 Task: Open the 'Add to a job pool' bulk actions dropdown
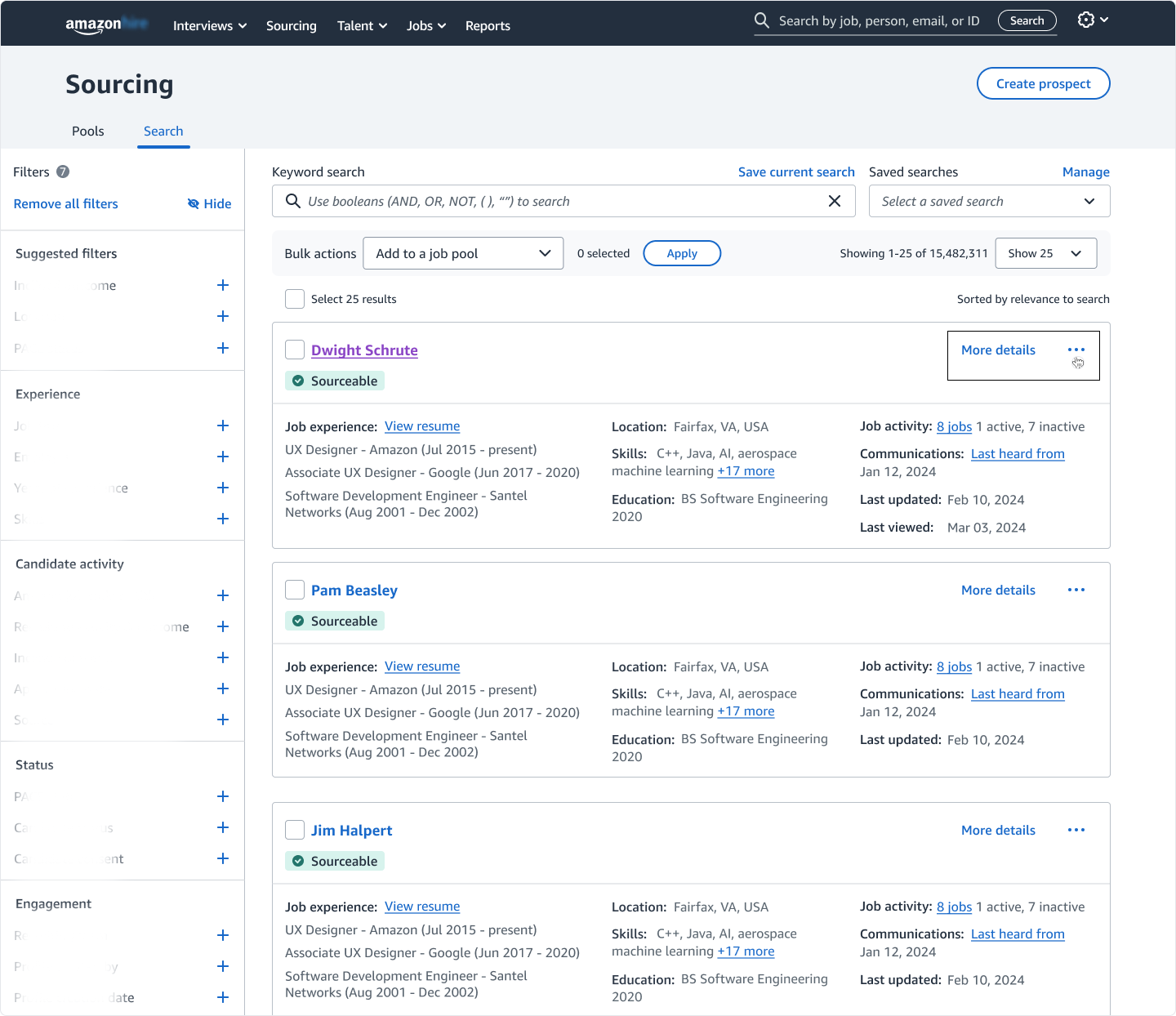[x=463, y=253]
